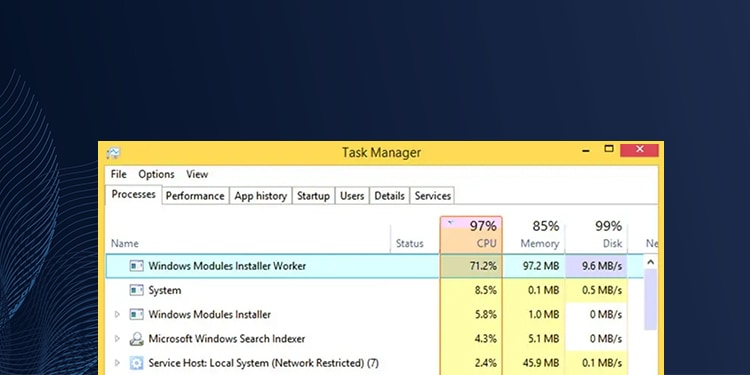
Task: Select the Windows Modules Installer Worker row
Action: click(375, 266)
